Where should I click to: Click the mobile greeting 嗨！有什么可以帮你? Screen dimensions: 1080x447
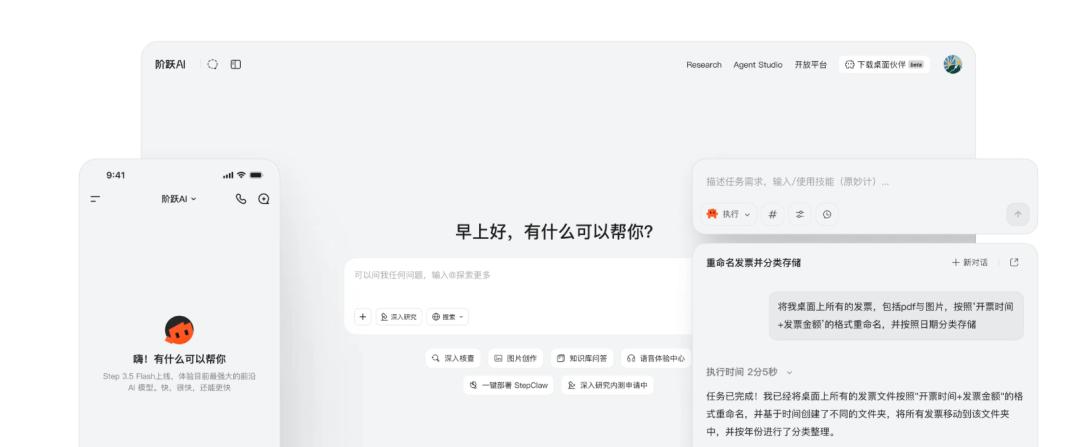click(x=179, y=359)
